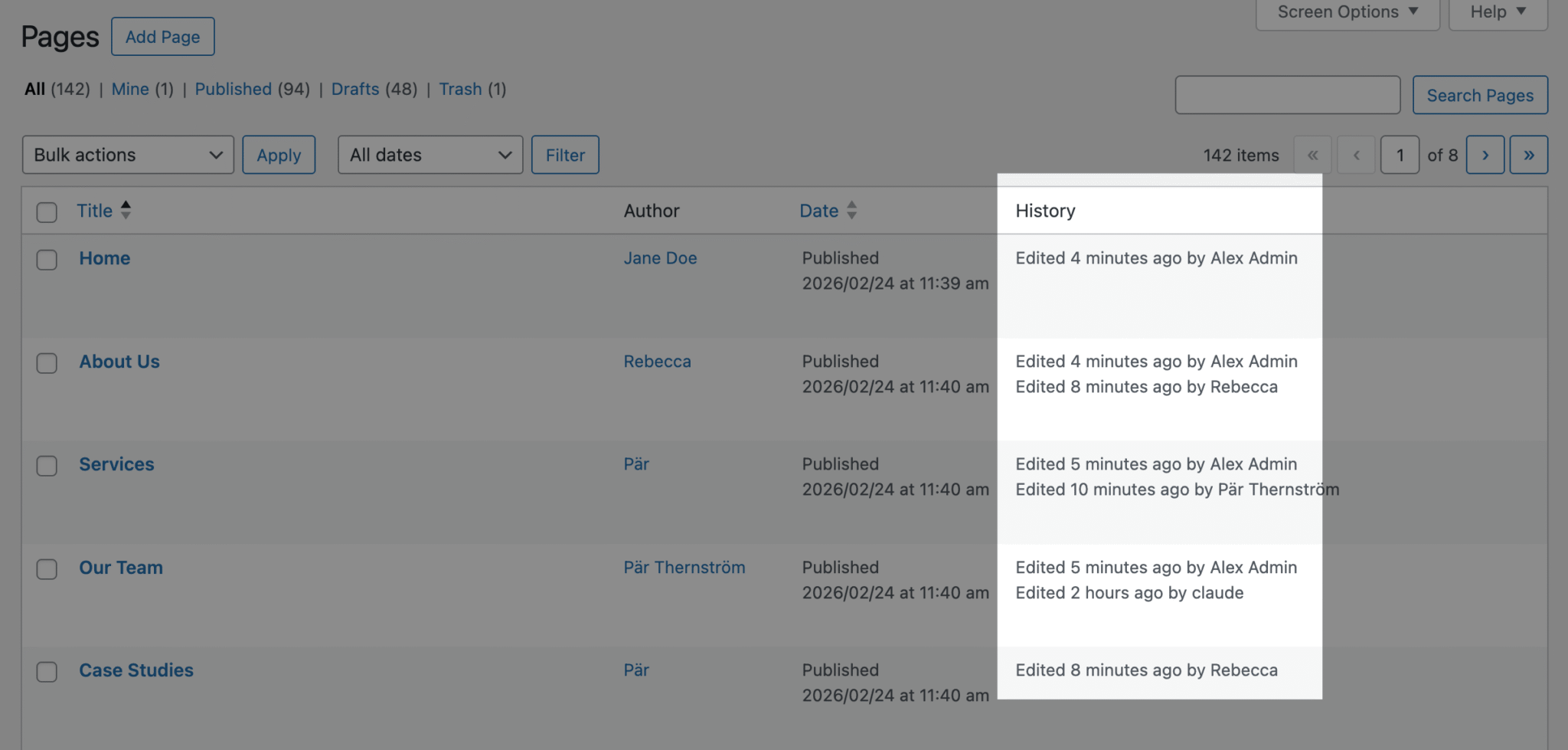Click the first page double-arrow button
Viewport: 1568px width, 750px height.
click(1313, 155)
